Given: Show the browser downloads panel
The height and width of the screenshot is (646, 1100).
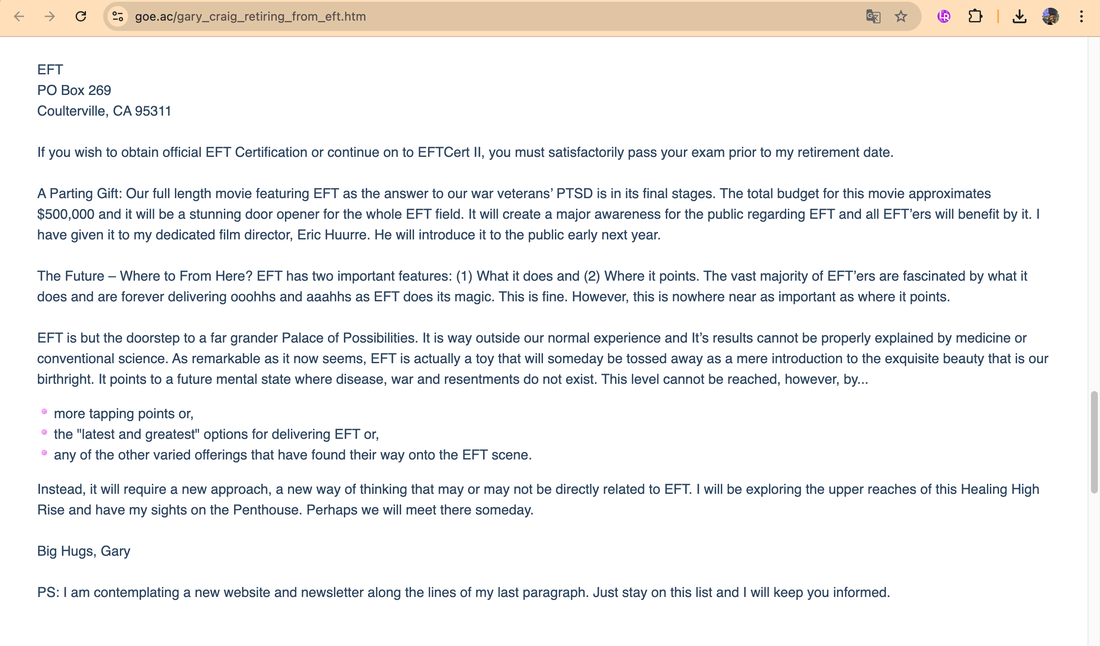Looking at the screenshot, I should pyautogui.click(x=1019, y=16).
